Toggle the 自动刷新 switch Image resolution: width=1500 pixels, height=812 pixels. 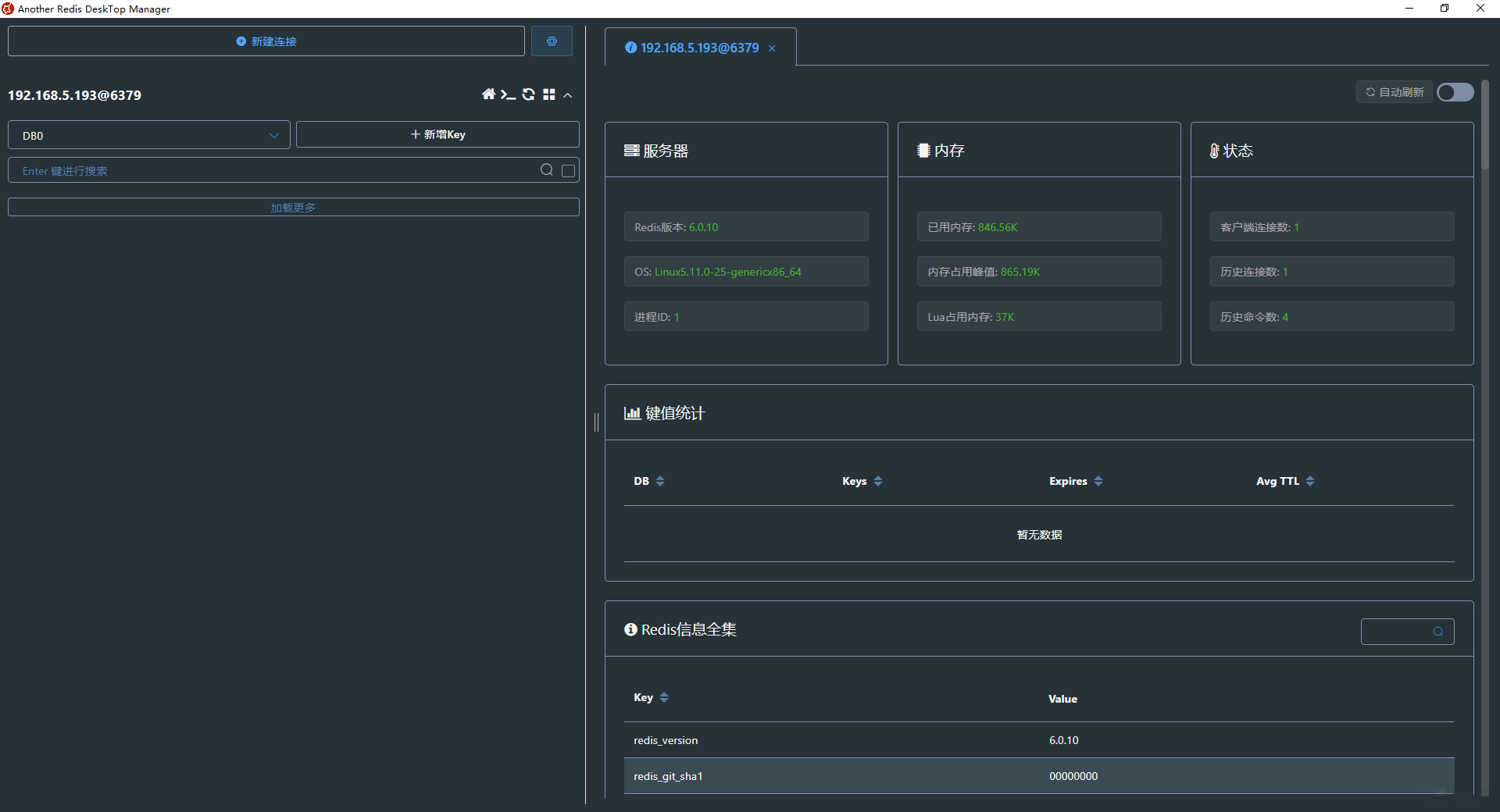pos(1455,92)
